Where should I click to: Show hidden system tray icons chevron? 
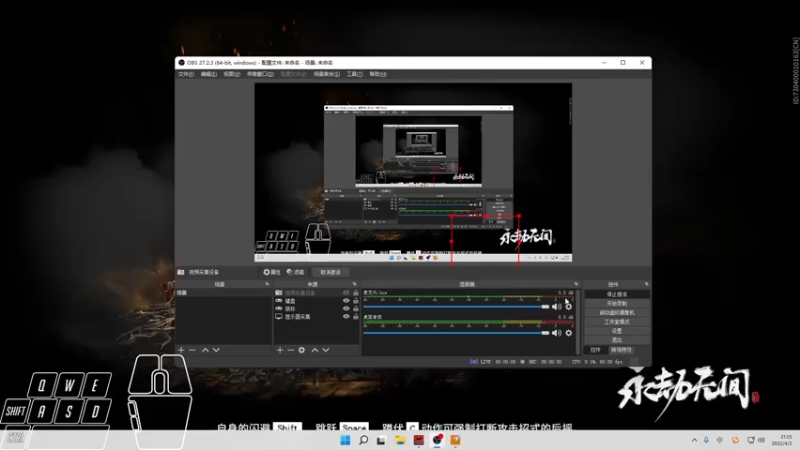[x=694, y=440]
